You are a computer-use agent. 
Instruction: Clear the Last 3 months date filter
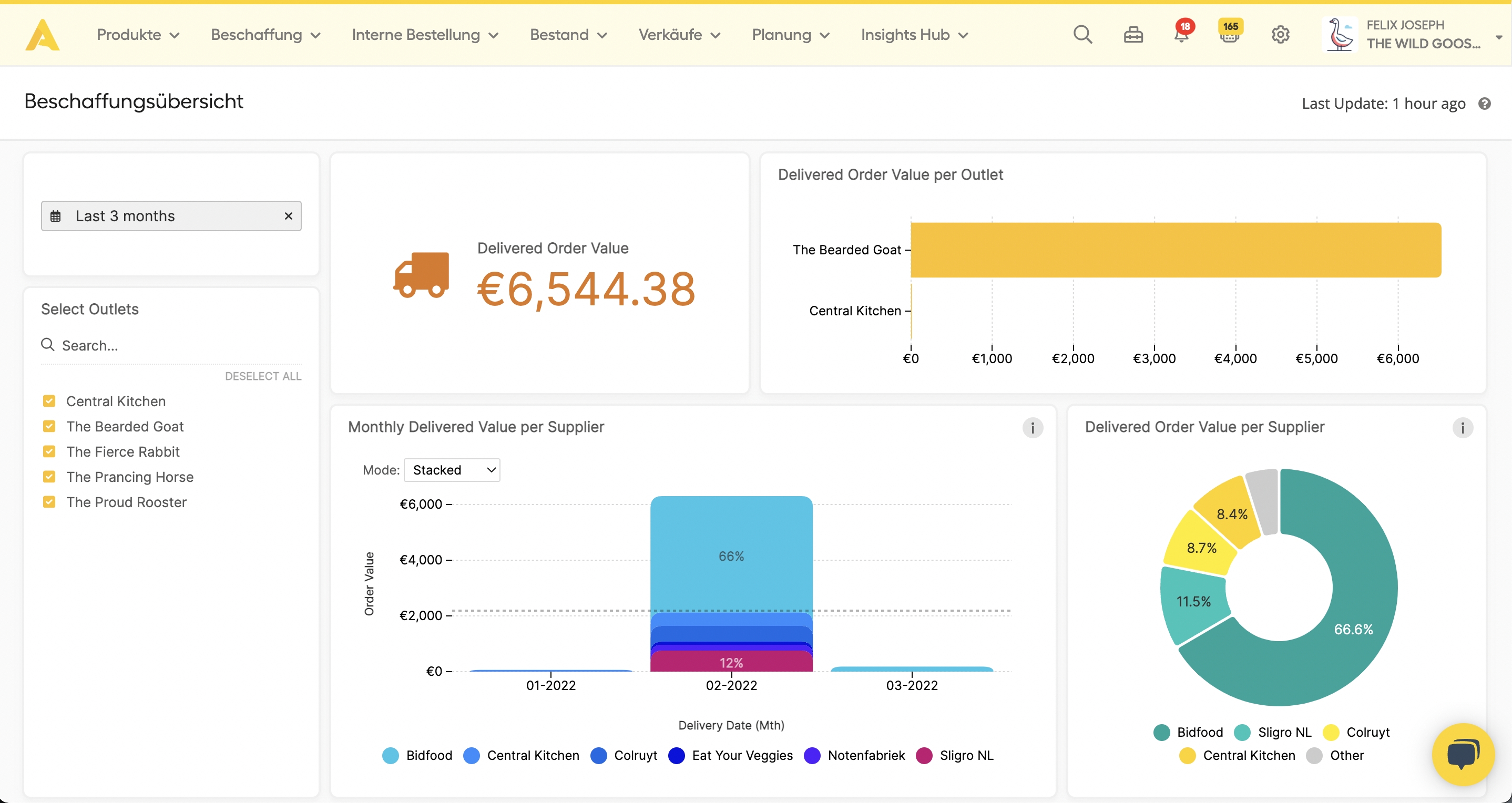pos(288,216)
